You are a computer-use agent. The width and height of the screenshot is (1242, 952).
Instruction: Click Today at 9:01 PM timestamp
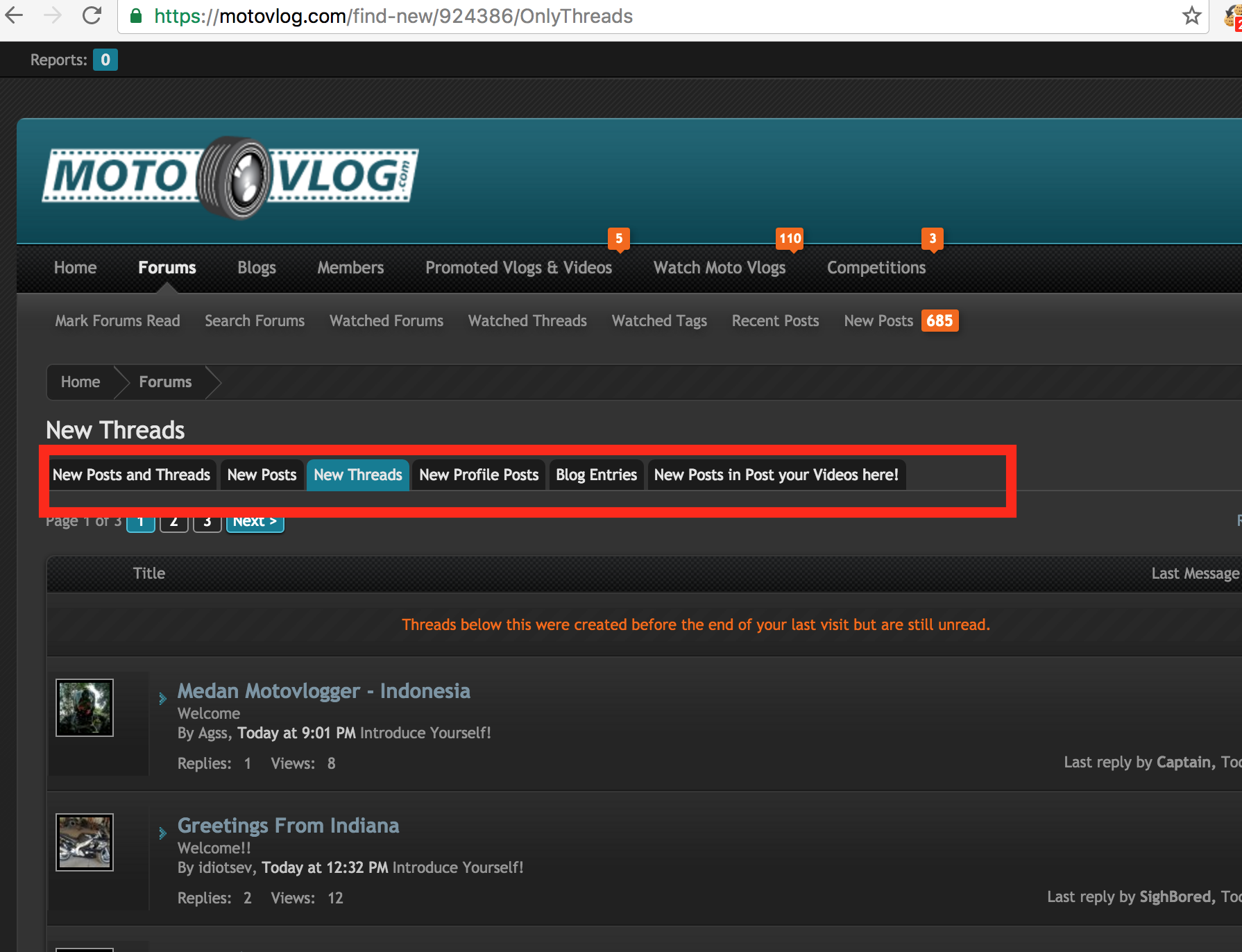pyautogui.click(x=296, y=733)
